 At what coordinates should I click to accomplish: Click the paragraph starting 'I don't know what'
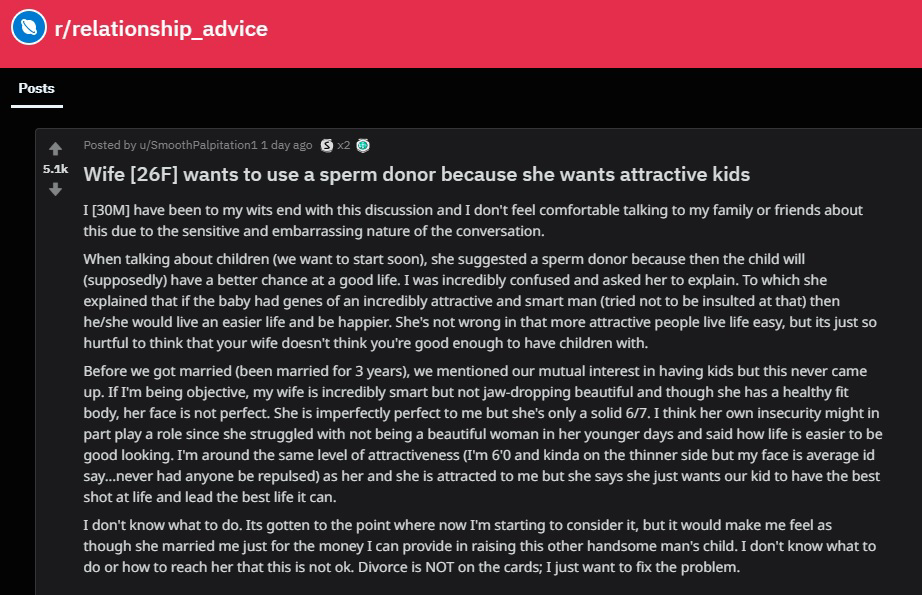click(x=480, y=546)
